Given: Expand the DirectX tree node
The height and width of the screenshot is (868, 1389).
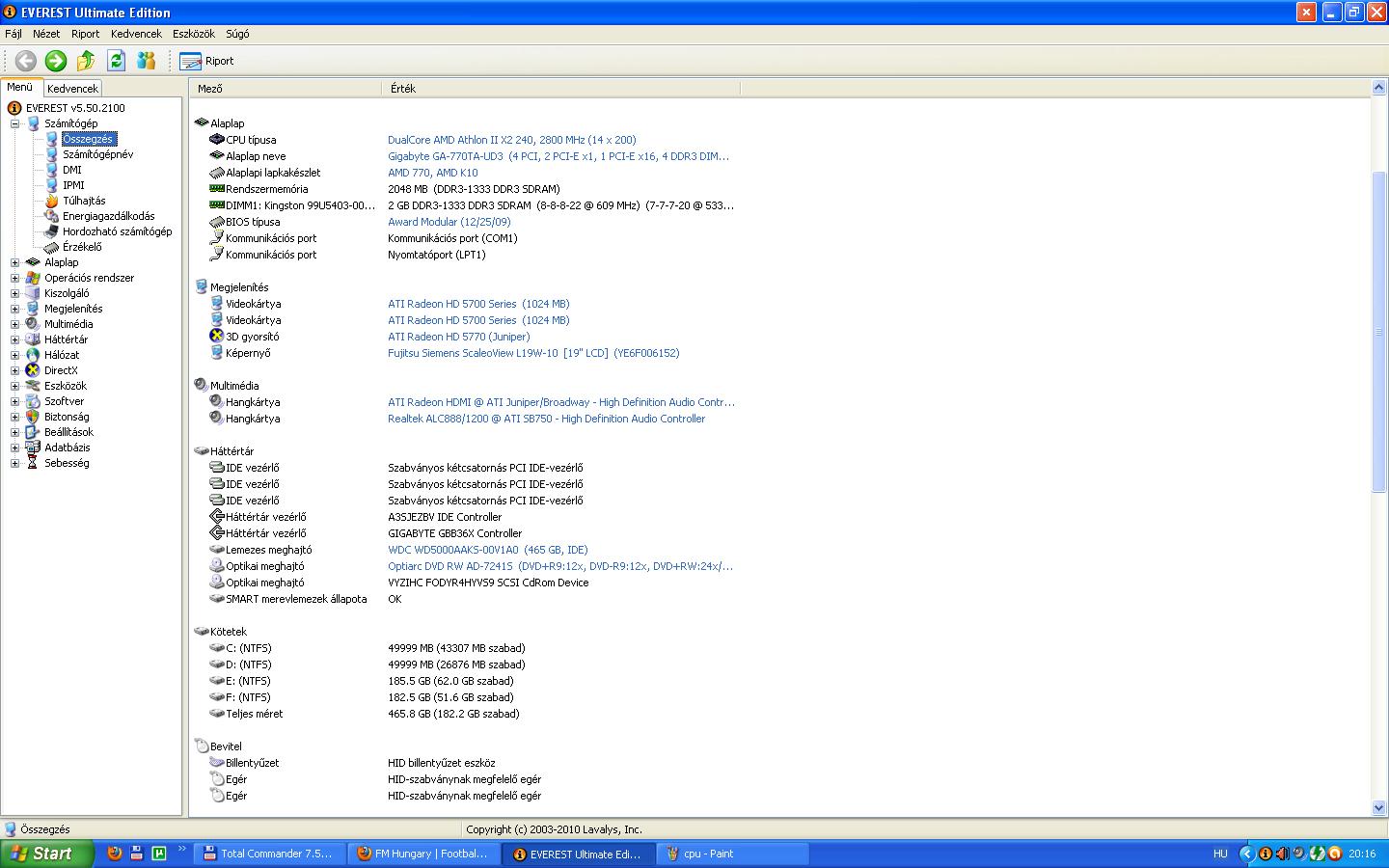Looking at the screenshot, I should click(x=14, y=370).
